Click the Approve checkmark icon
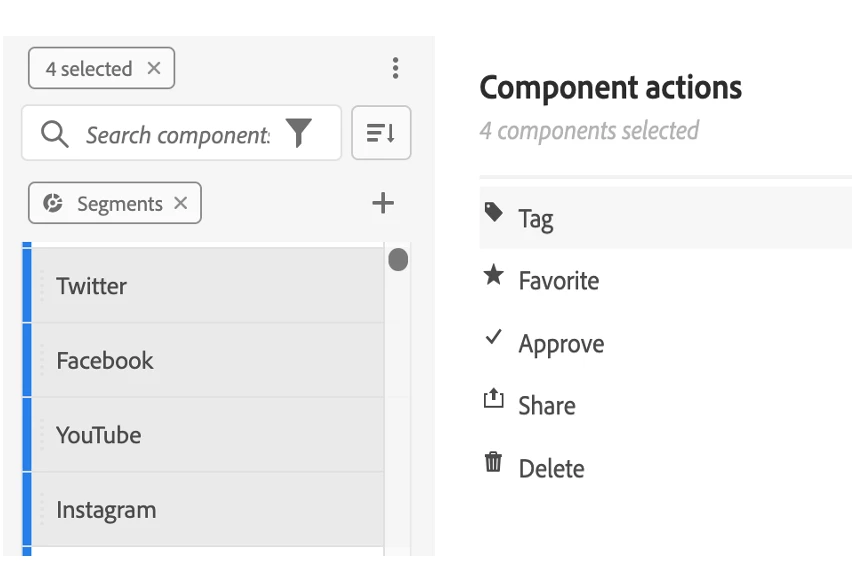This screenshot has width=852, height=578. click(x=493, y=338)
